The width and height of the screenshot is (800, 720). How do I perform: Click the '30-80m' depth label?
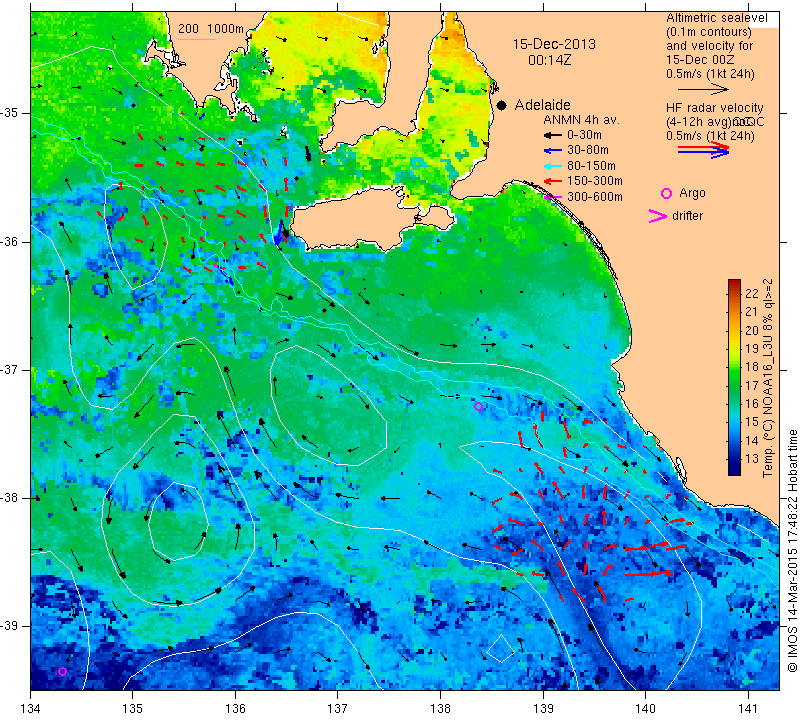tap(588, 151)
